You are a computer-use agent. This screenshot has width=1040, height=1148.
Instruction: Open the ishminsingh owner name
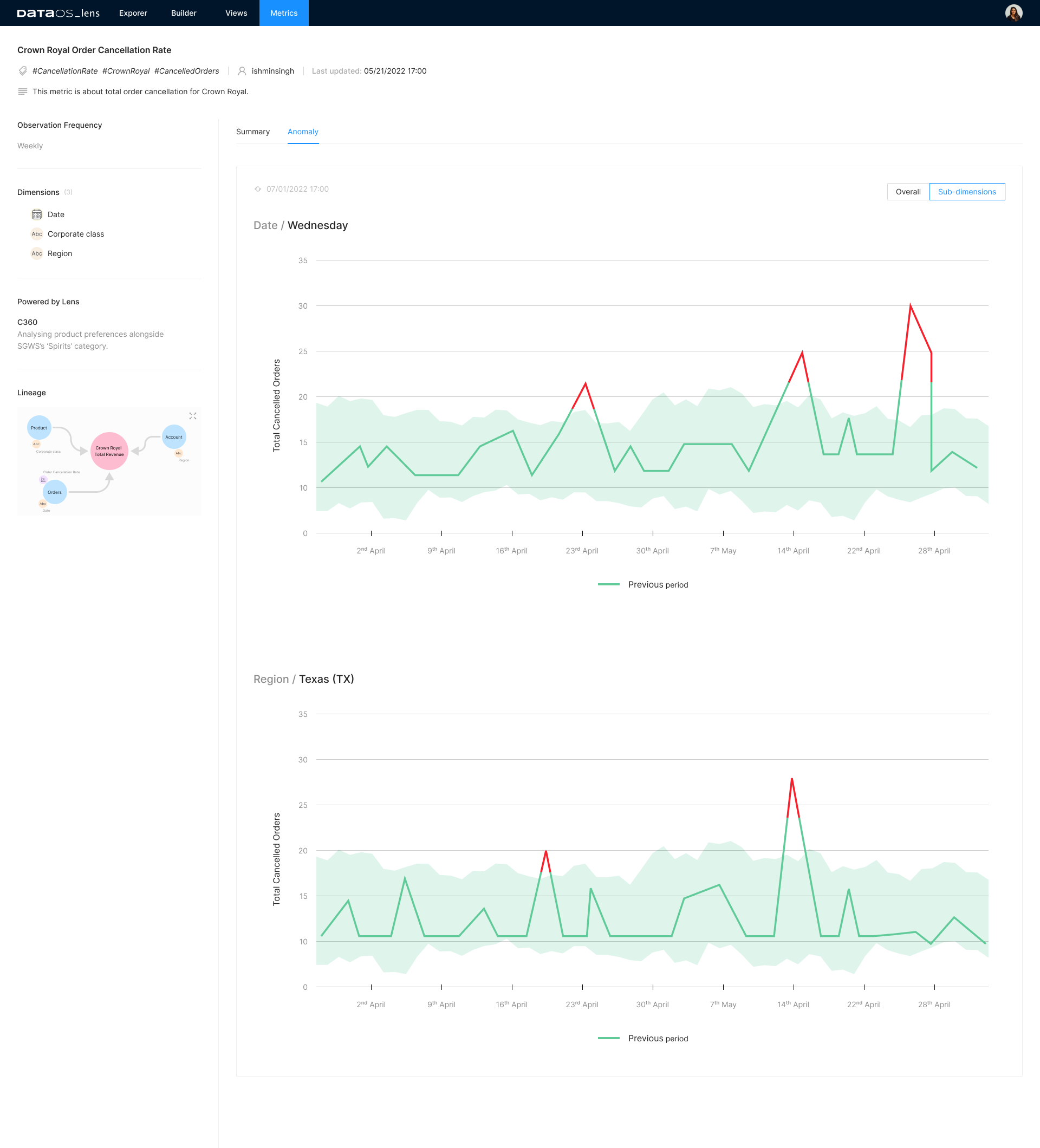coord(273,71)
